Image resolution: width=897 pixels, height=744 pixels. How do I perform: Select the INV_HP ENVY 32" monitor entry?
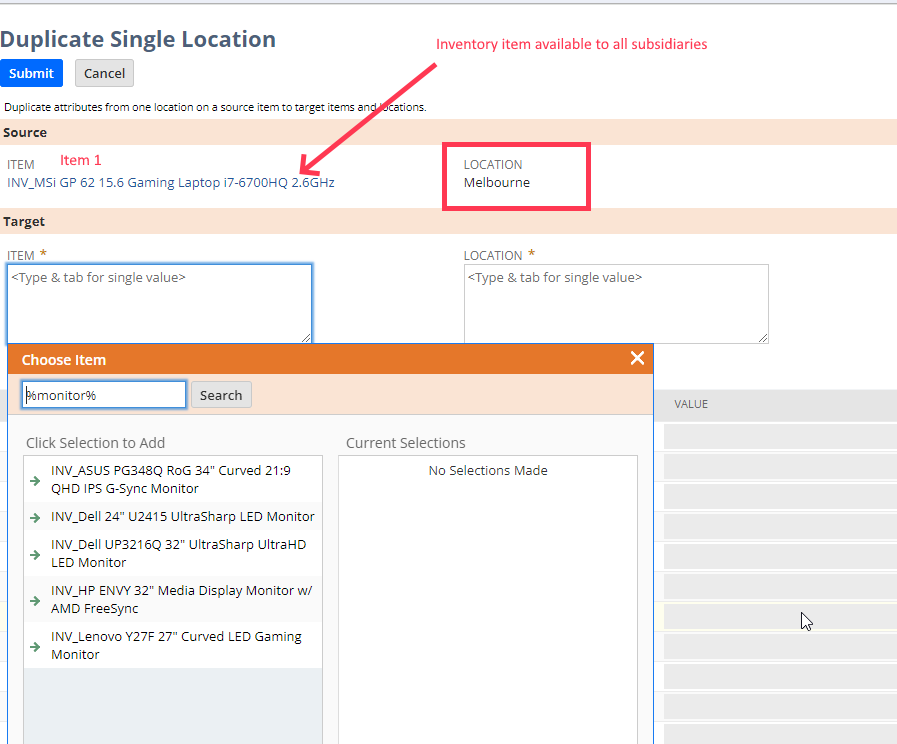coord(180,599)
